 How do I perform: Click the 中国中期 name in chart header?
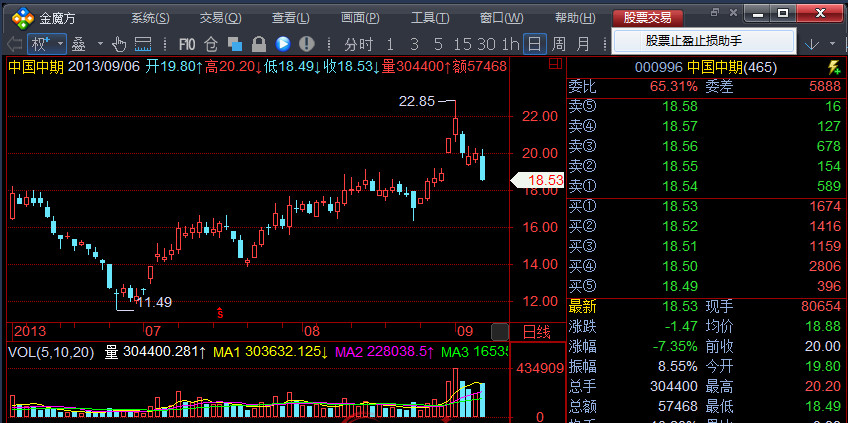click(36, 67)
